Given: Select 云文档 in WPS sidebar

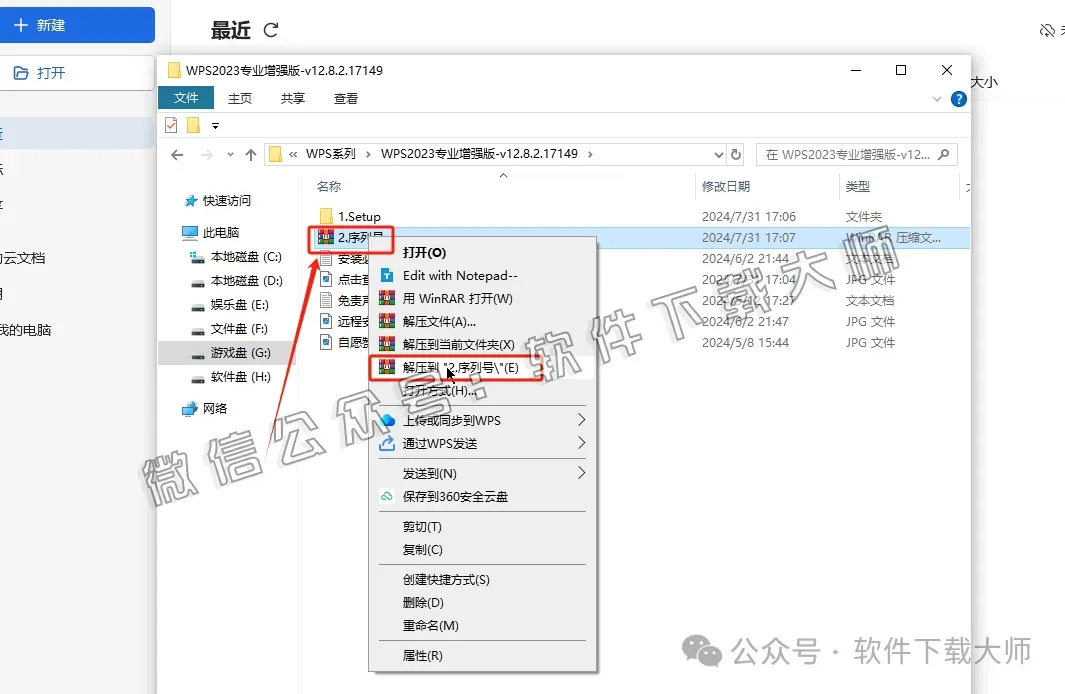Looking at the screenshot, I should tap(23, 258).
